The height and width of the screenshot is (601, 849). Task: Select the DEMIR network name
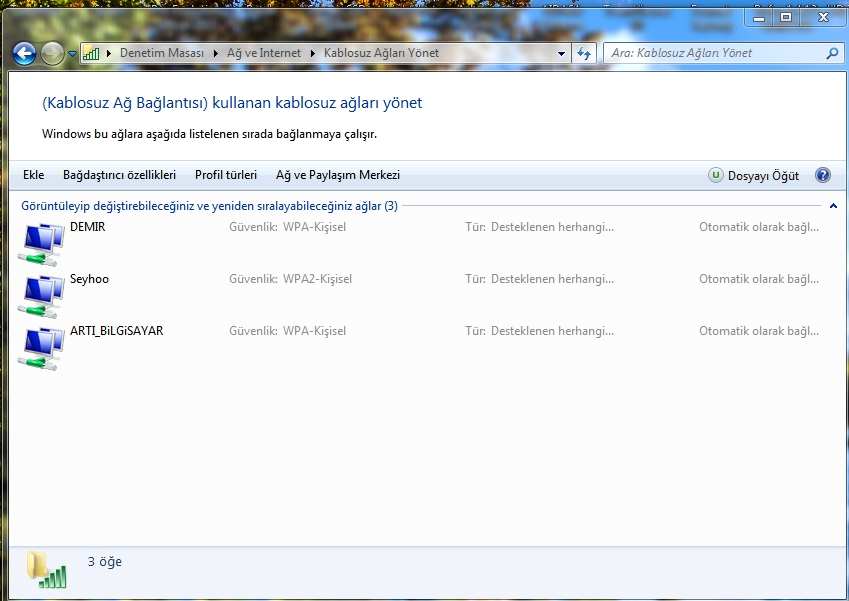[88, 227]
